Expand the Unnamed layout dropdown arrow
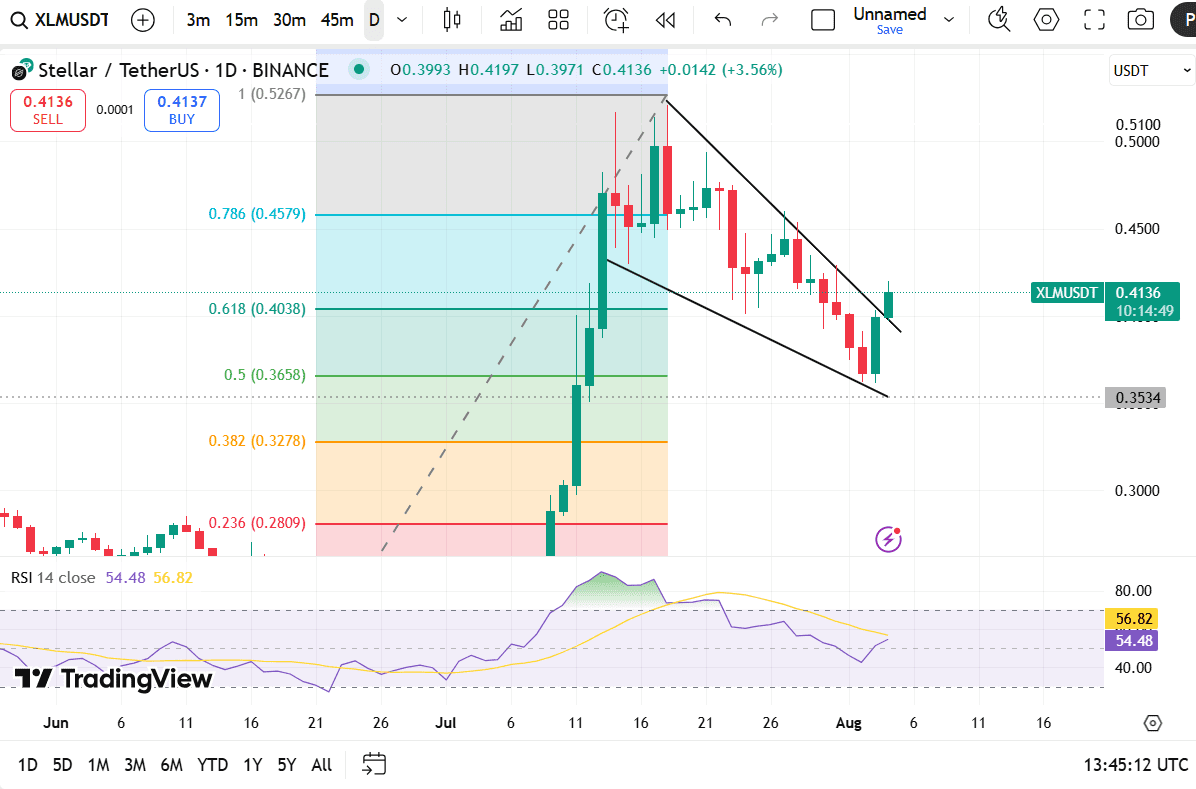This screenshot has width=1196, height=789. click(x=949, y=20)
